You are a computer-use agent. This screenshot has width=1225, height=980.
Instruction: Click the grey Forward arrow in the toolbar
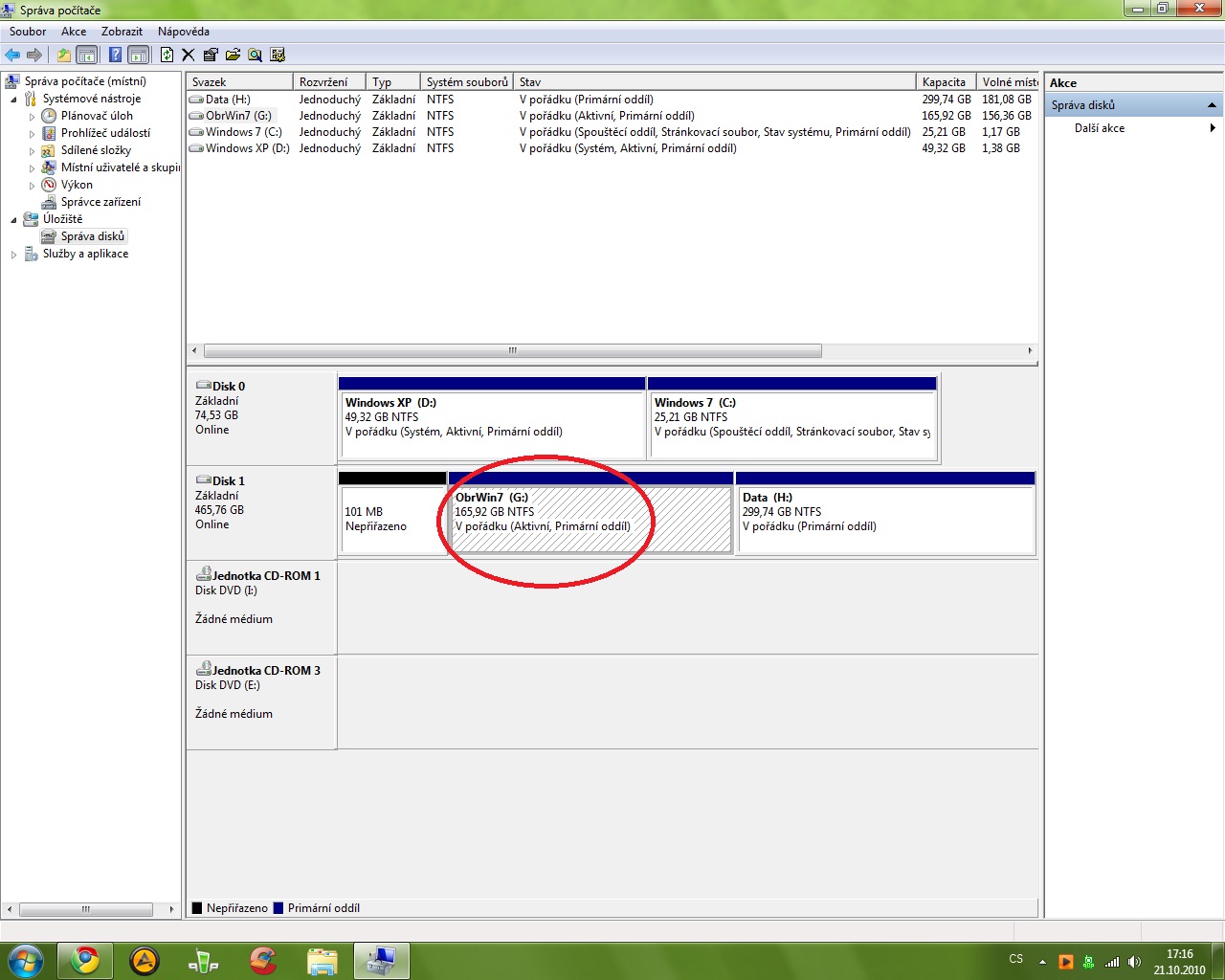coord(34,55)
